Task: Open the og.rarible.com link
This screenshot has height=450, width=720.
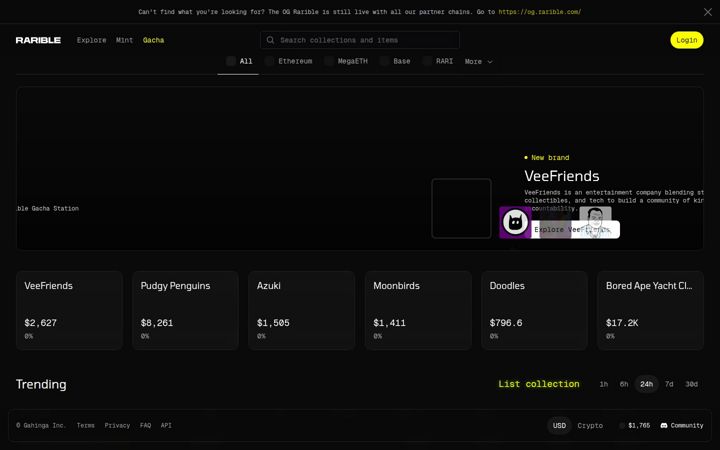Action: point(540,12)
